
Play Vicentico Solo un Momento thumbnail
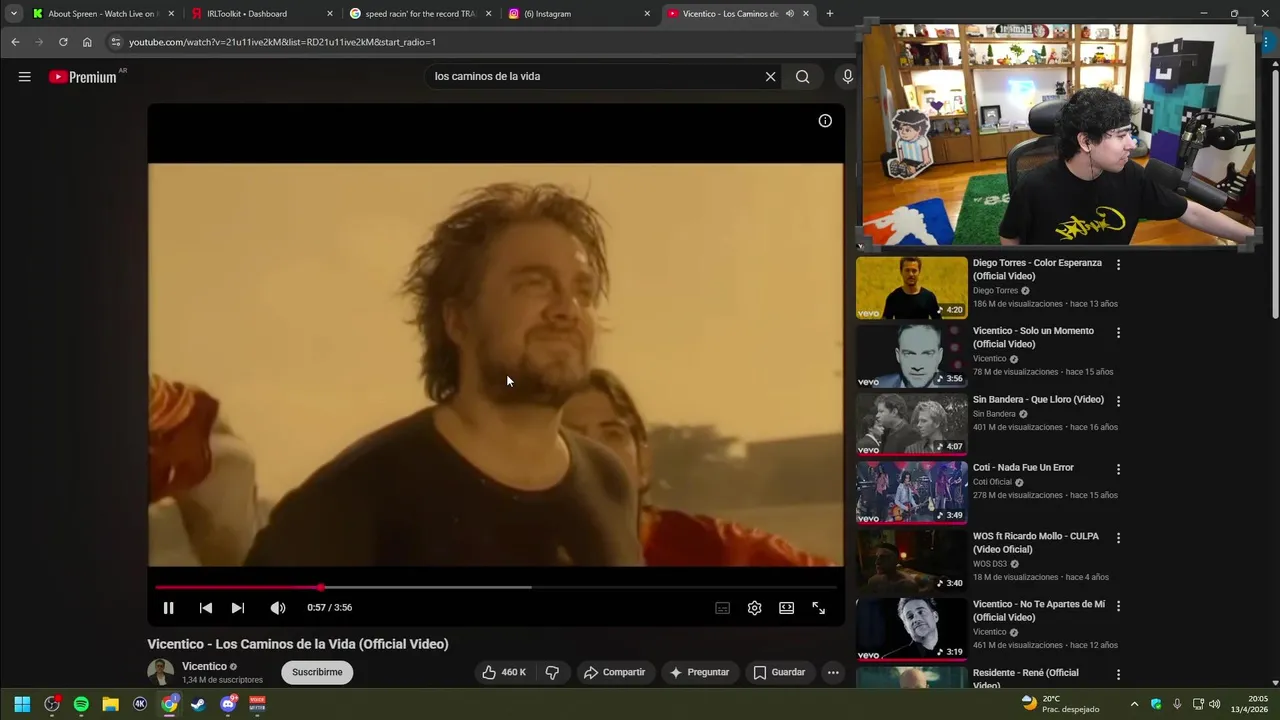(912, 356)
